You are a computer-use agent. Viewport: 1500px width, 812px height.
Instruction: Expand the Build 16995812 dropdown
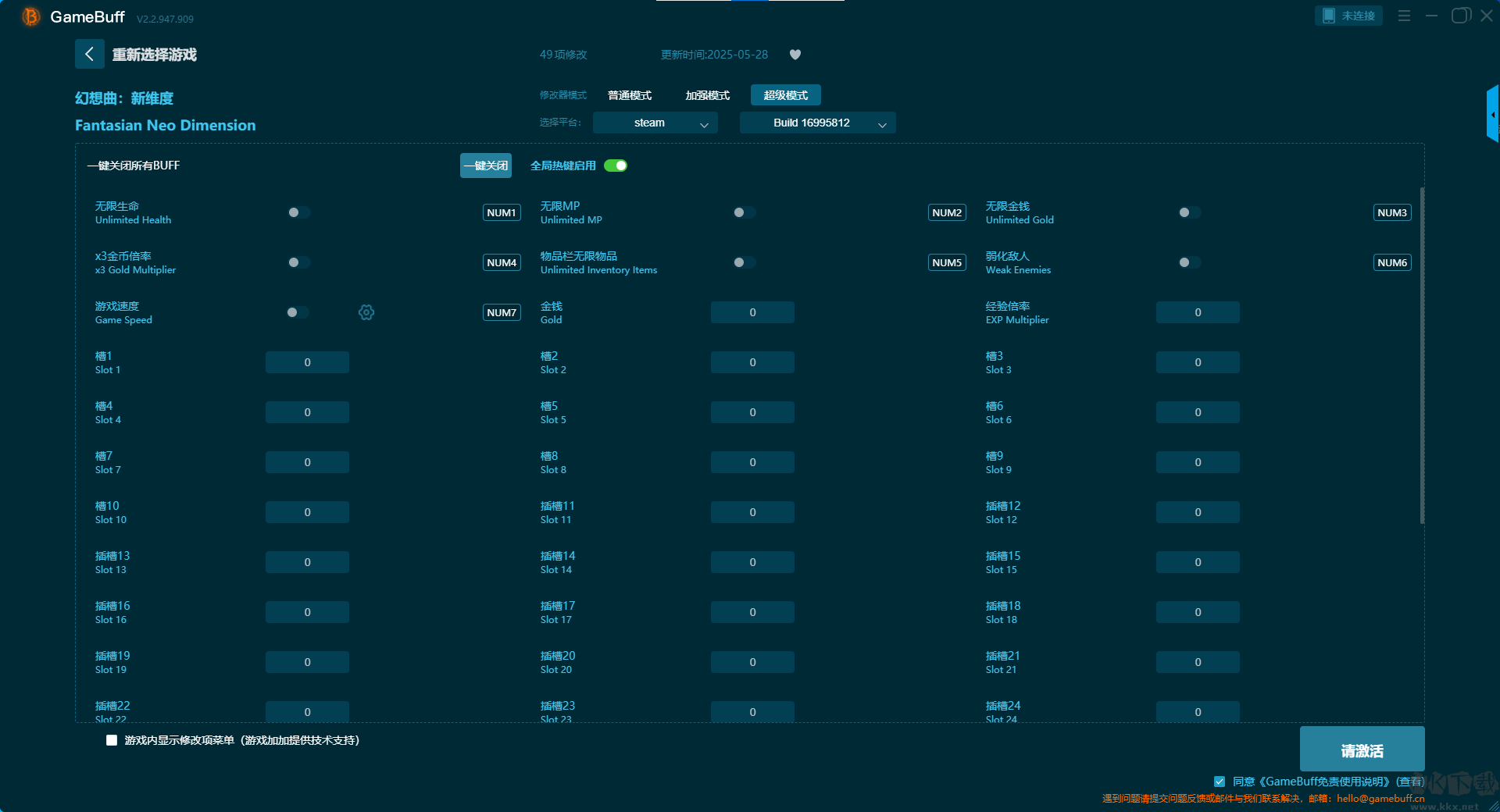coord(817,123)
